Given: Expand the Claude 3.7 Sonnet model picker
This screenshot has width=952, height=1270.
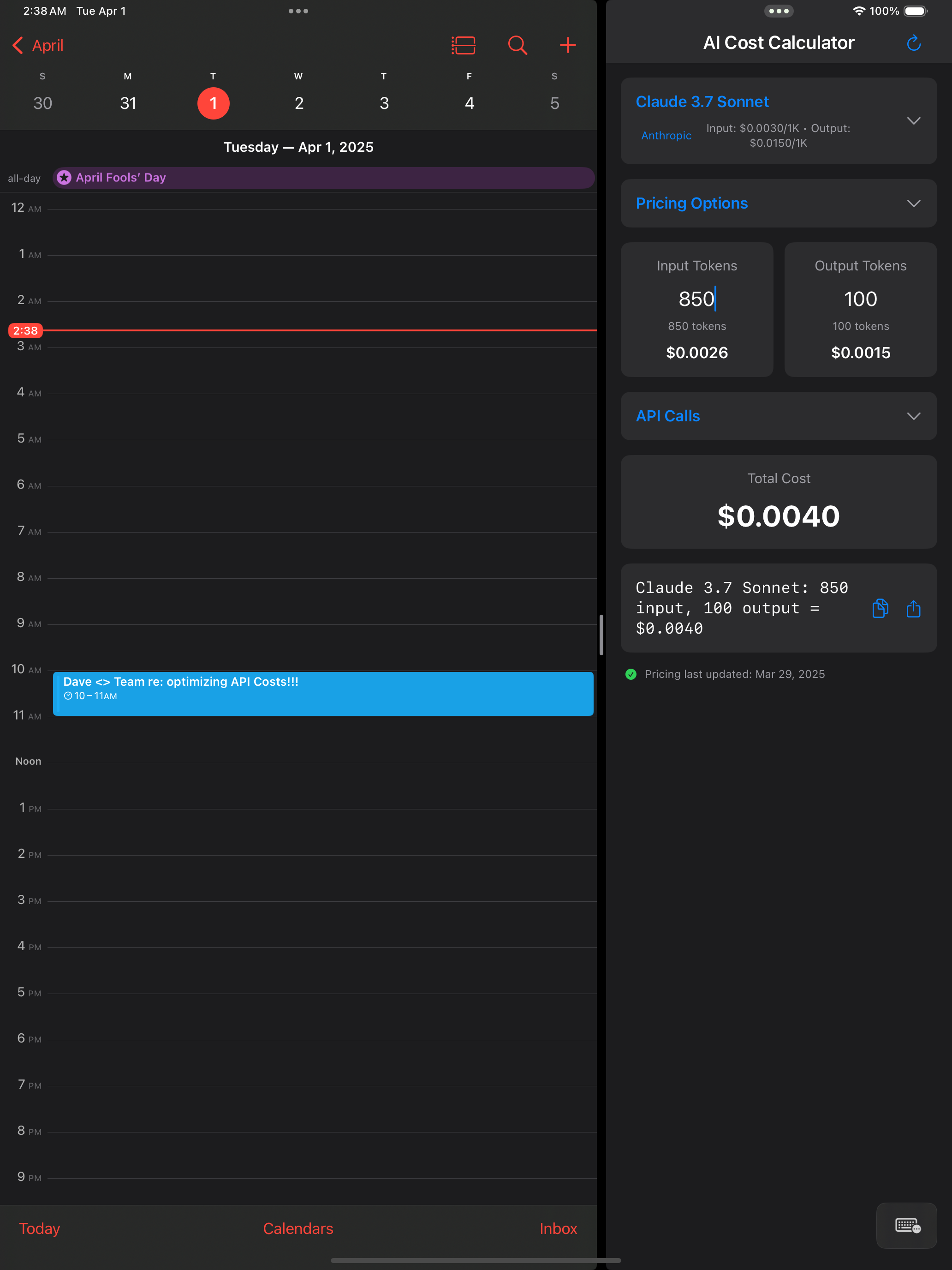Looking at the screenshot, I should tap(914, 120).
